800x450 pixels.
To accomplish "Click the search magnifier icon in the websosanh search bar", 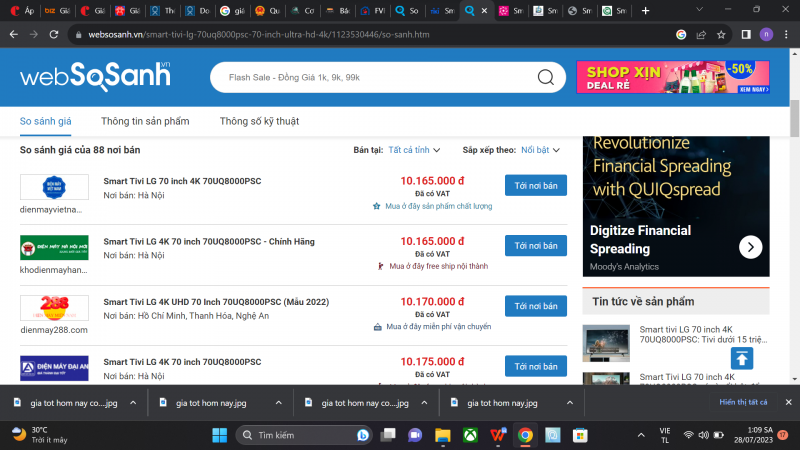I will 545,77.
